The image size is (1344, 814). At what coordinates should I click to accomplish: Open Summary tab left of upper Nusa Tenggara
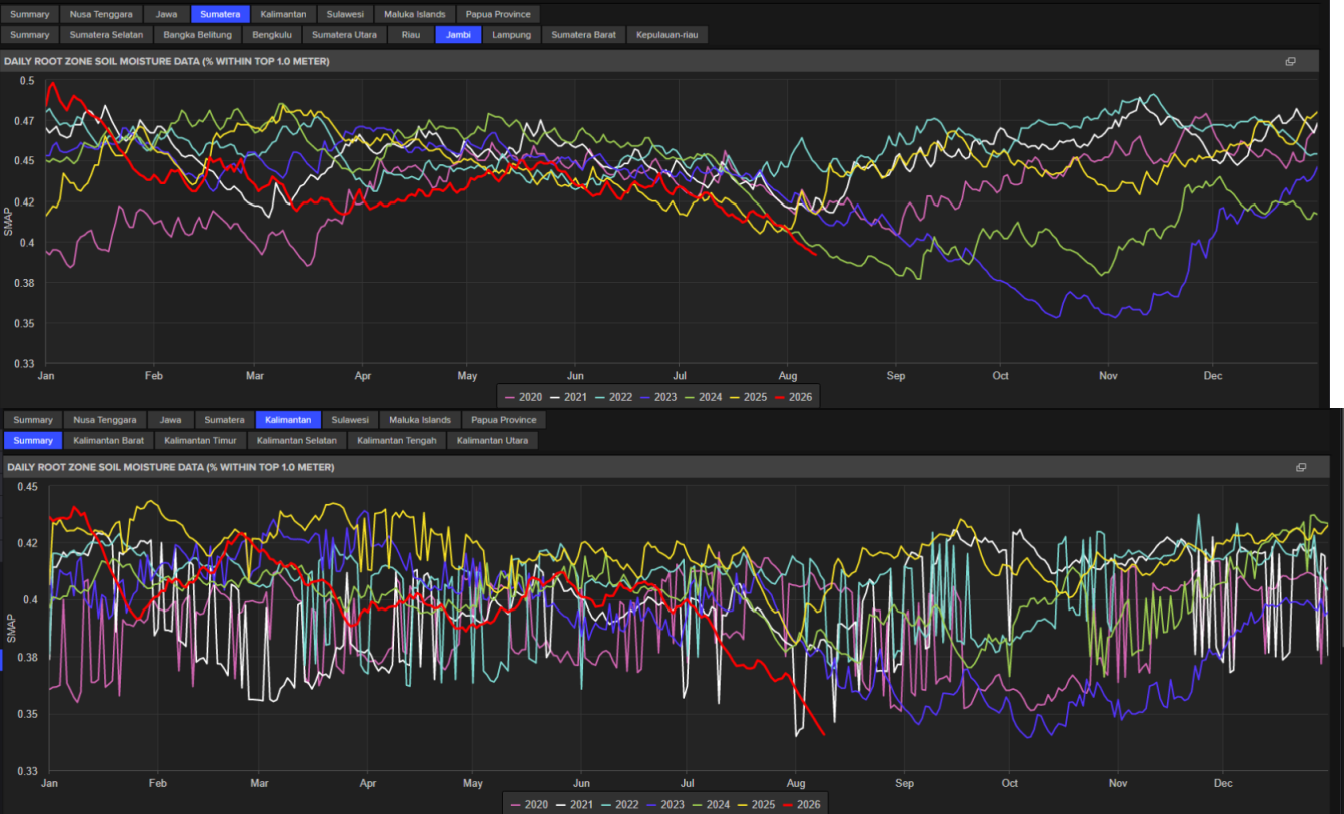(30, 14)
